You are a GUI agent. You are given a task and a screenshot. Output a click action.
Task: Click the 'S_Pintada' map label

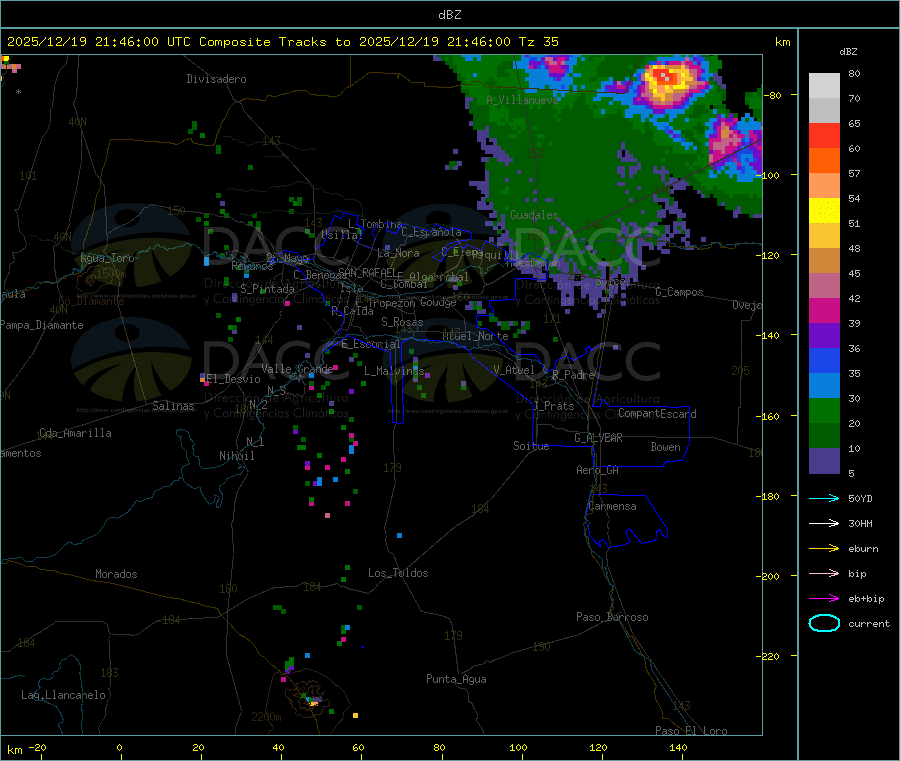point(267,289)
